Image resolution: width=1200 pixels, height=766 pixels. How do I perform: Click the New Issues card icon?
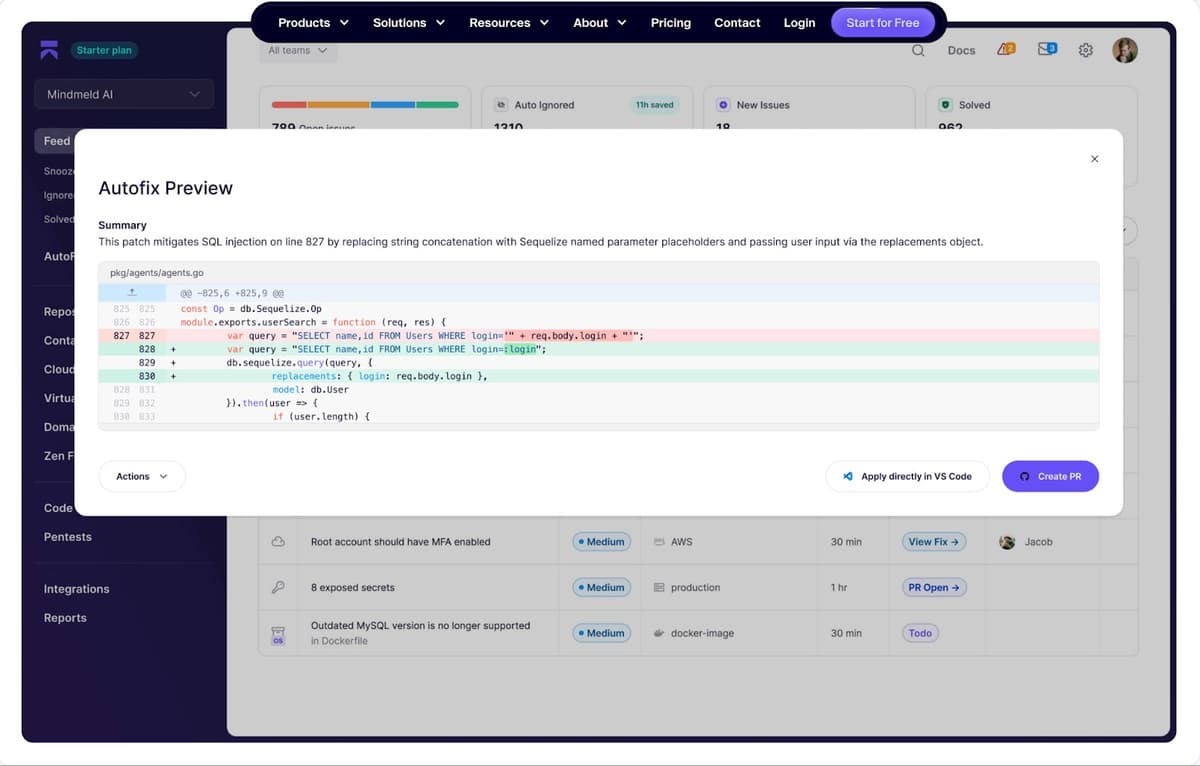(723, 105)
